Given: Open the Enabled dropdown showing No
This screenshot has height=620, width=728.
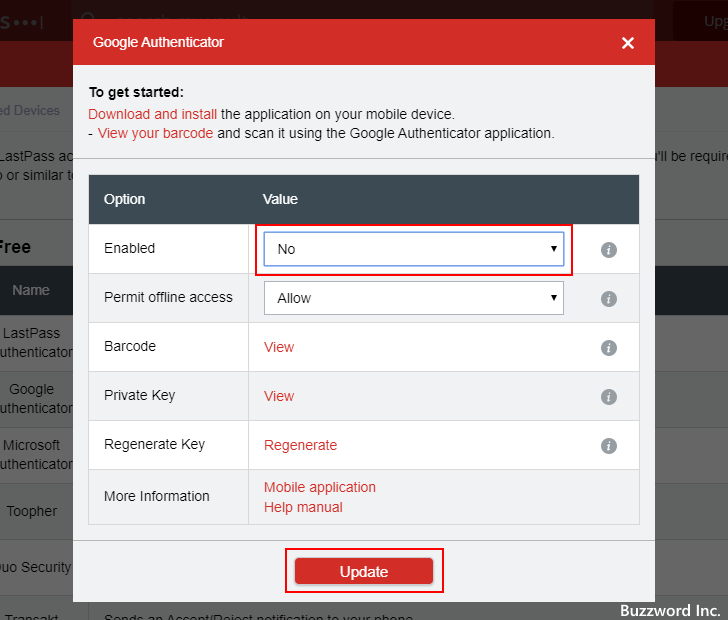Looking at the screenshot, I should coord(414,249).
